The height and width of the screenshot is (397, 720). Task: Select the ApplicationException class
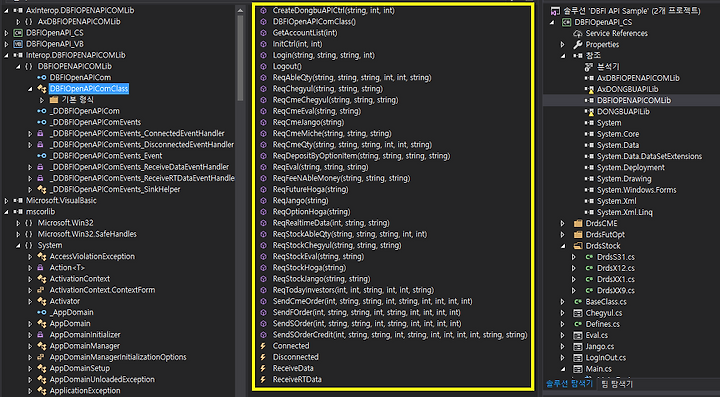pyautogui.click(x=85, y=391)
